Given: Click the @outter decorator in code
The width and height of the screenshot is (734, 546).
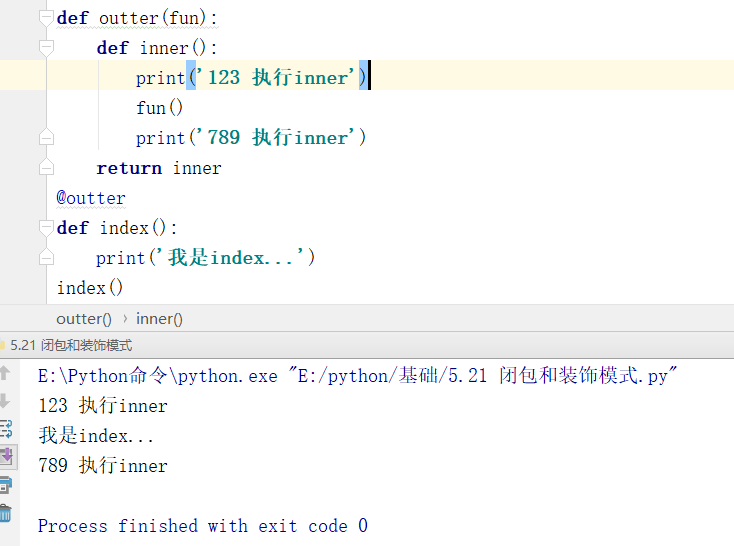Looking at the screenshot, I should tap(91, 198).
